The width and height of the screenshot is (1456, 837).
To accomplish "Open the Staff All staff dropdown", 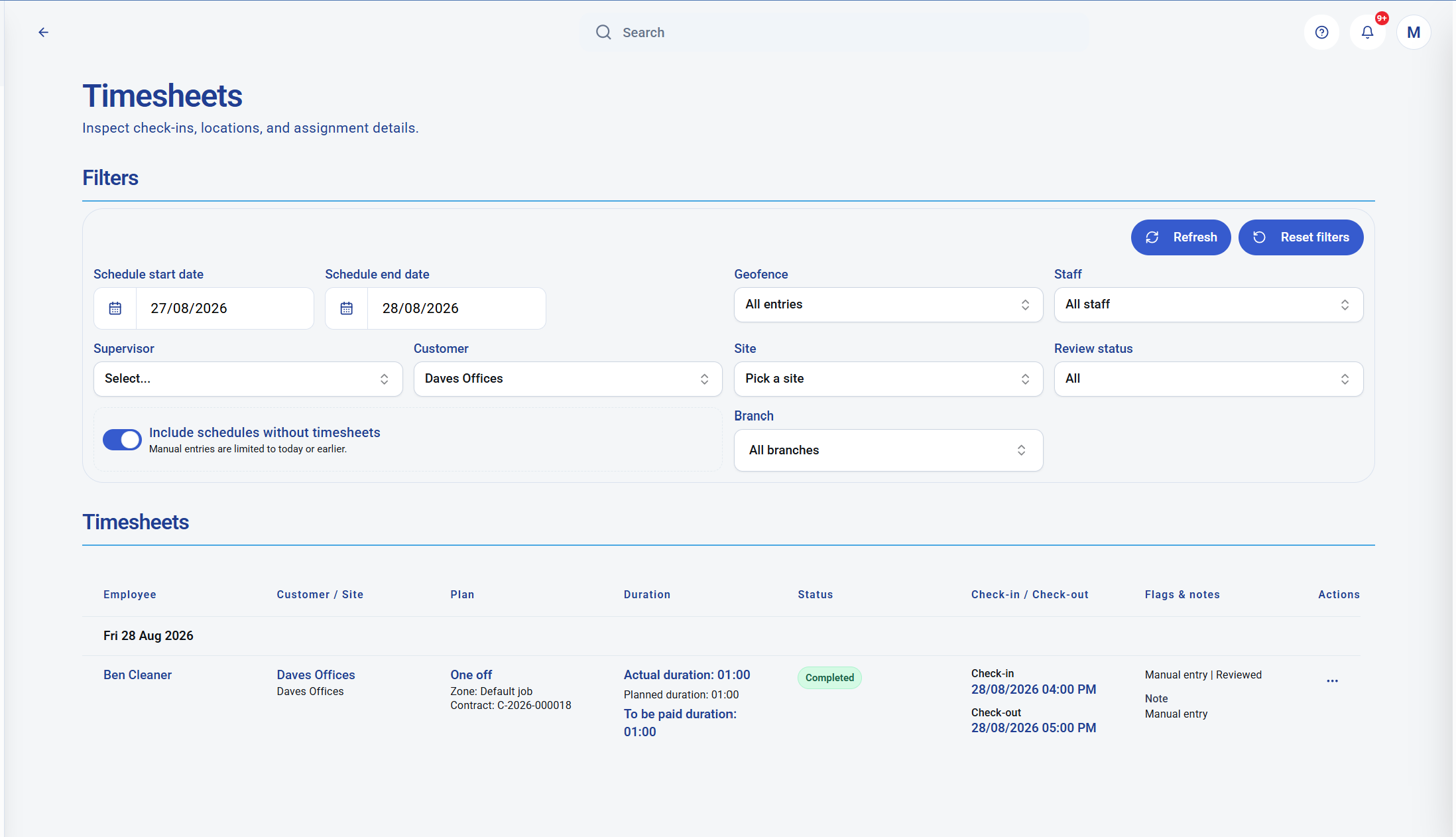I will 1208,304.
